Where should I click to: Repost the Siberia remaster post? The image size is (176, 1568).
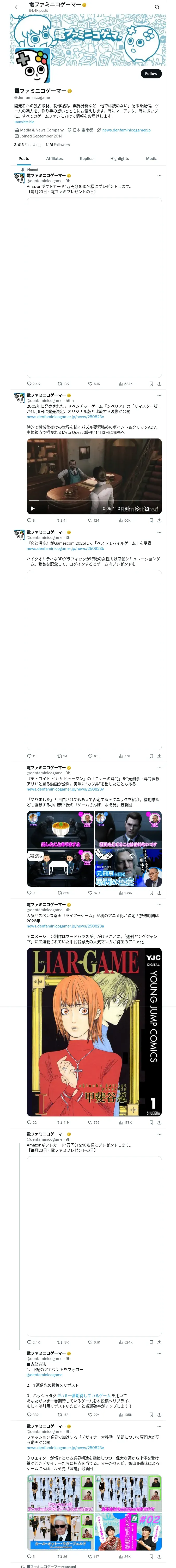coord(62,520)
